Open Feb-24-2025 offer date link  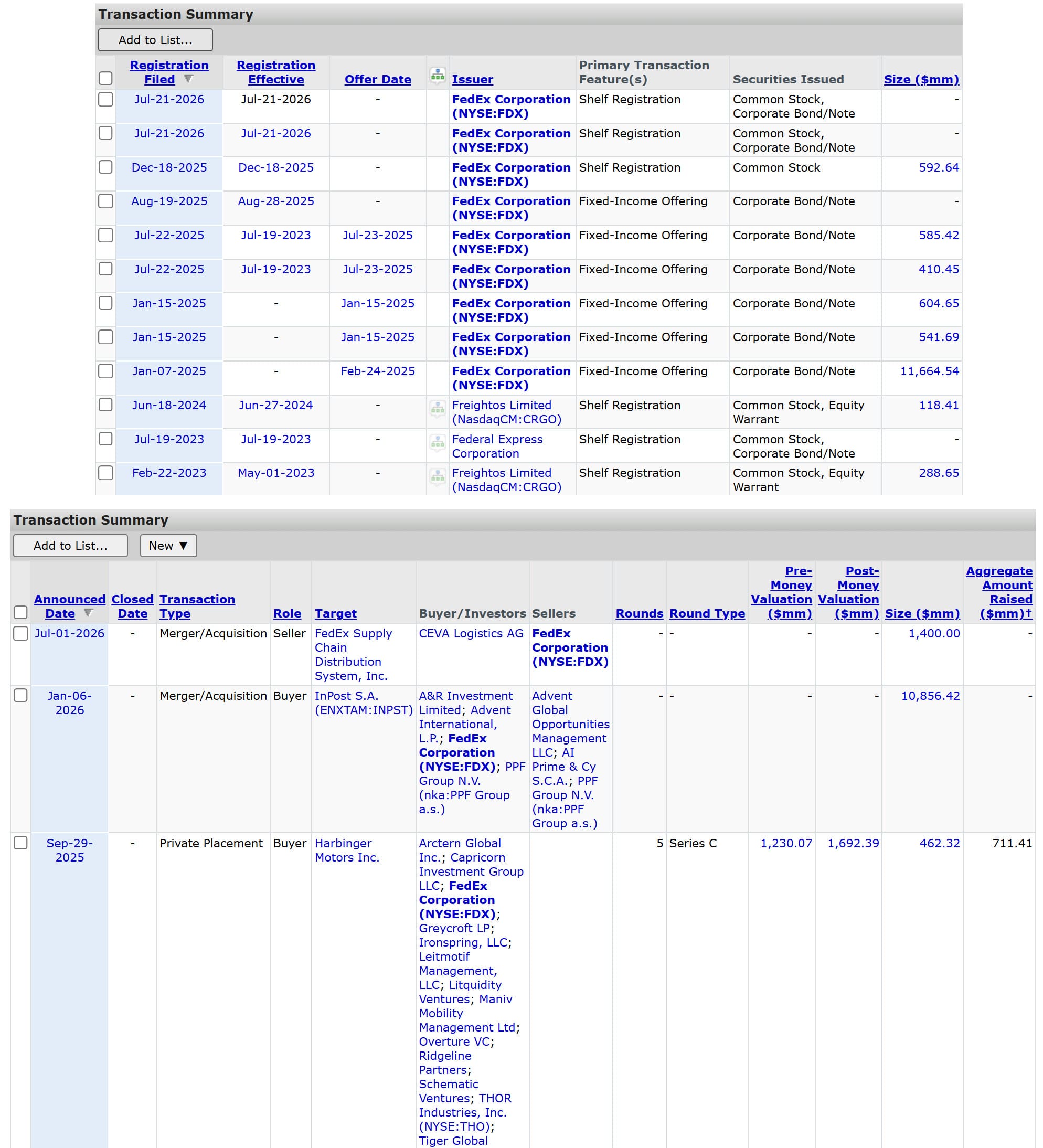(x=377, y=371)
